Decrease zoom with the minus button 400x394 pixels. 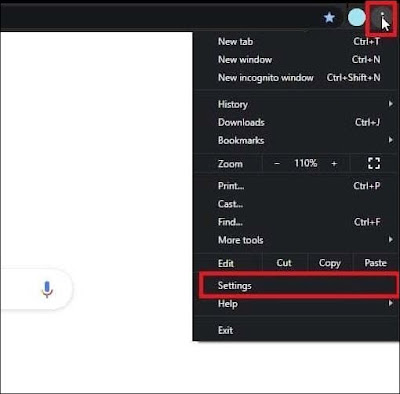pyautogui.click(x=277, y=164)
